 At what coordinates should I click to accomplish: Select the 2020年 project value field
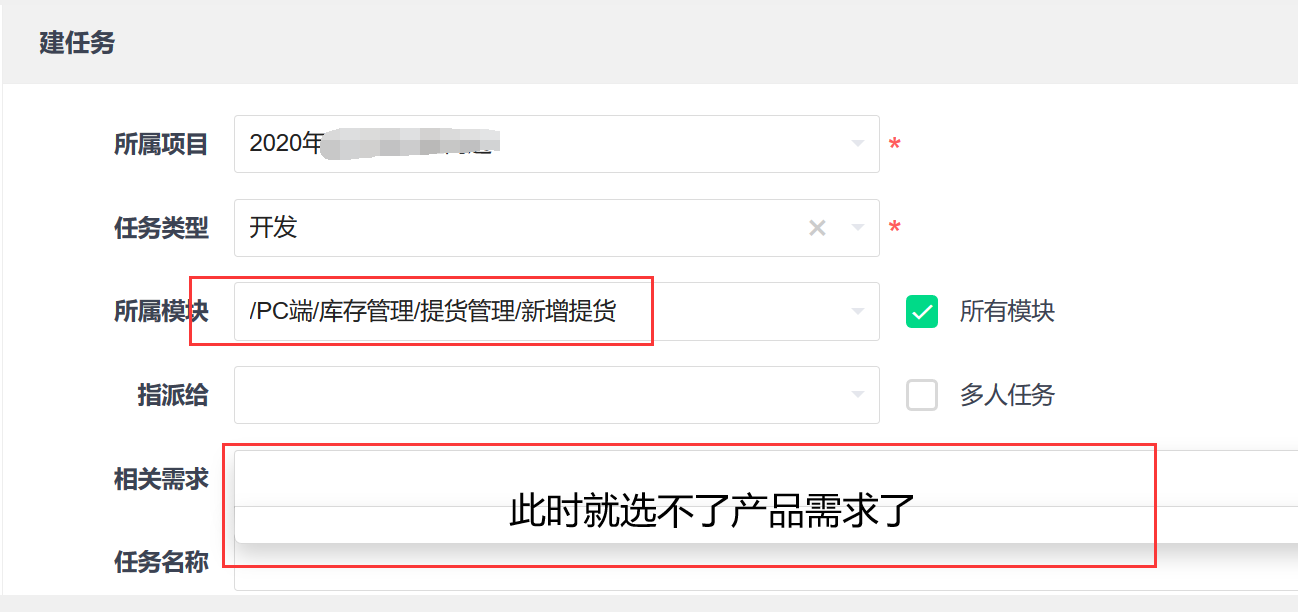click(557, 144)
